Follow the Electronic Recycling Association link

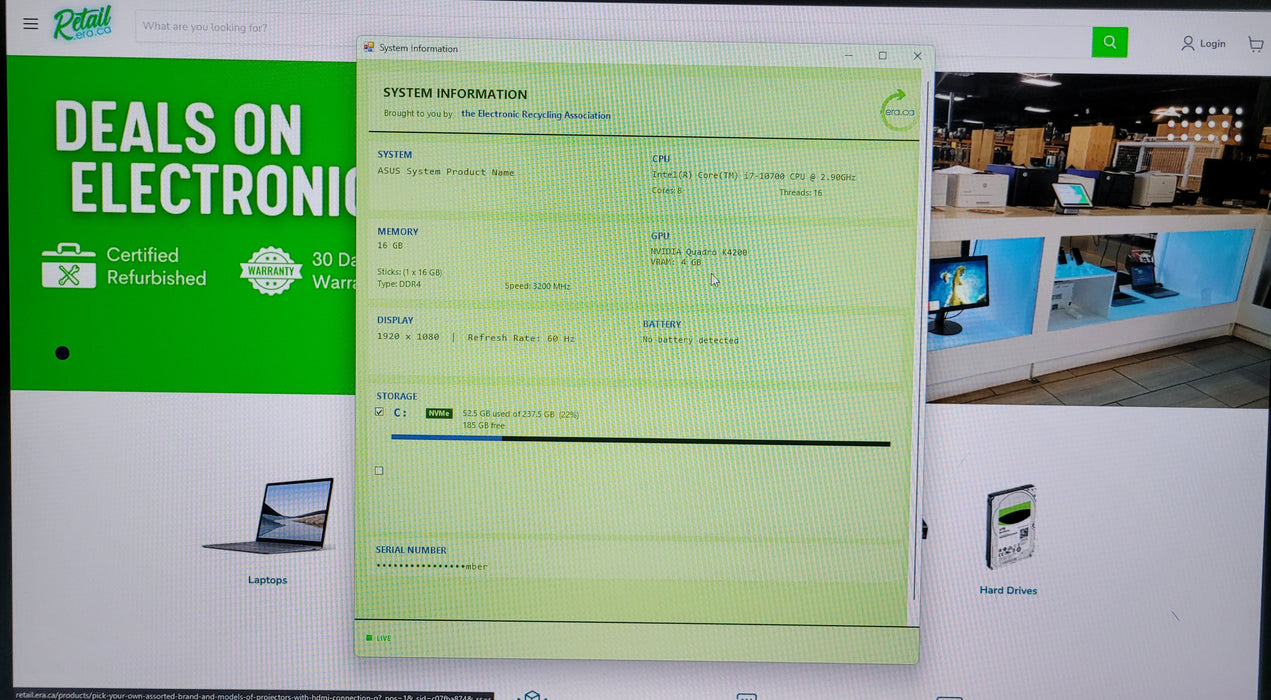click(535, 114)
